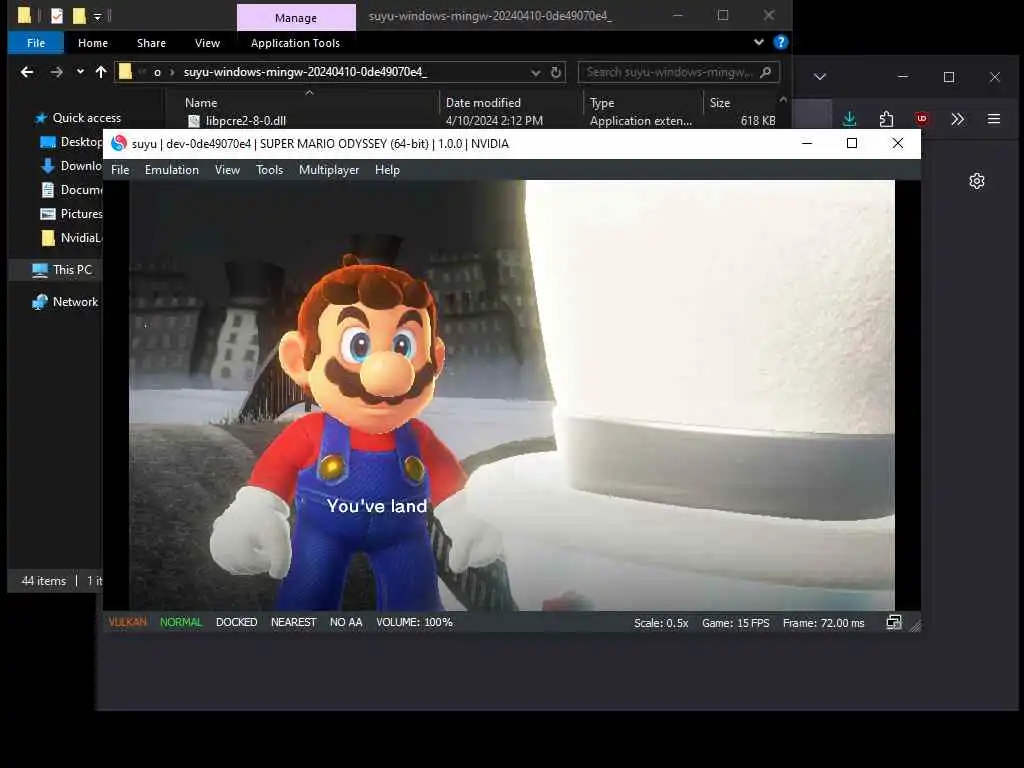The image size is (1024, 768).
Task: Open the Help menu in suyu
Action: 387,170
